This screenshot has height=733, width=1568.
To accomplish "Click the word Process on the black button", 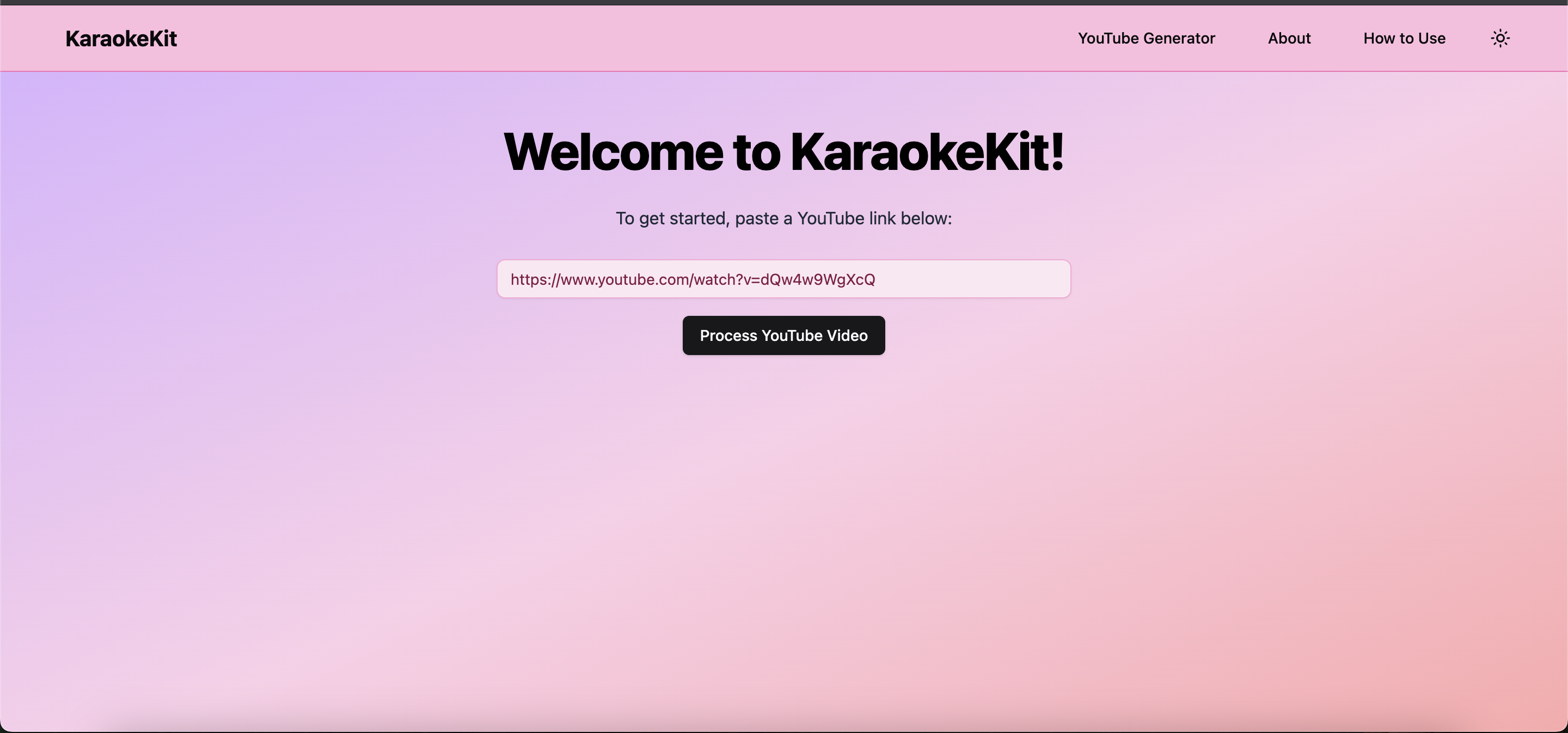I will 727,335.
